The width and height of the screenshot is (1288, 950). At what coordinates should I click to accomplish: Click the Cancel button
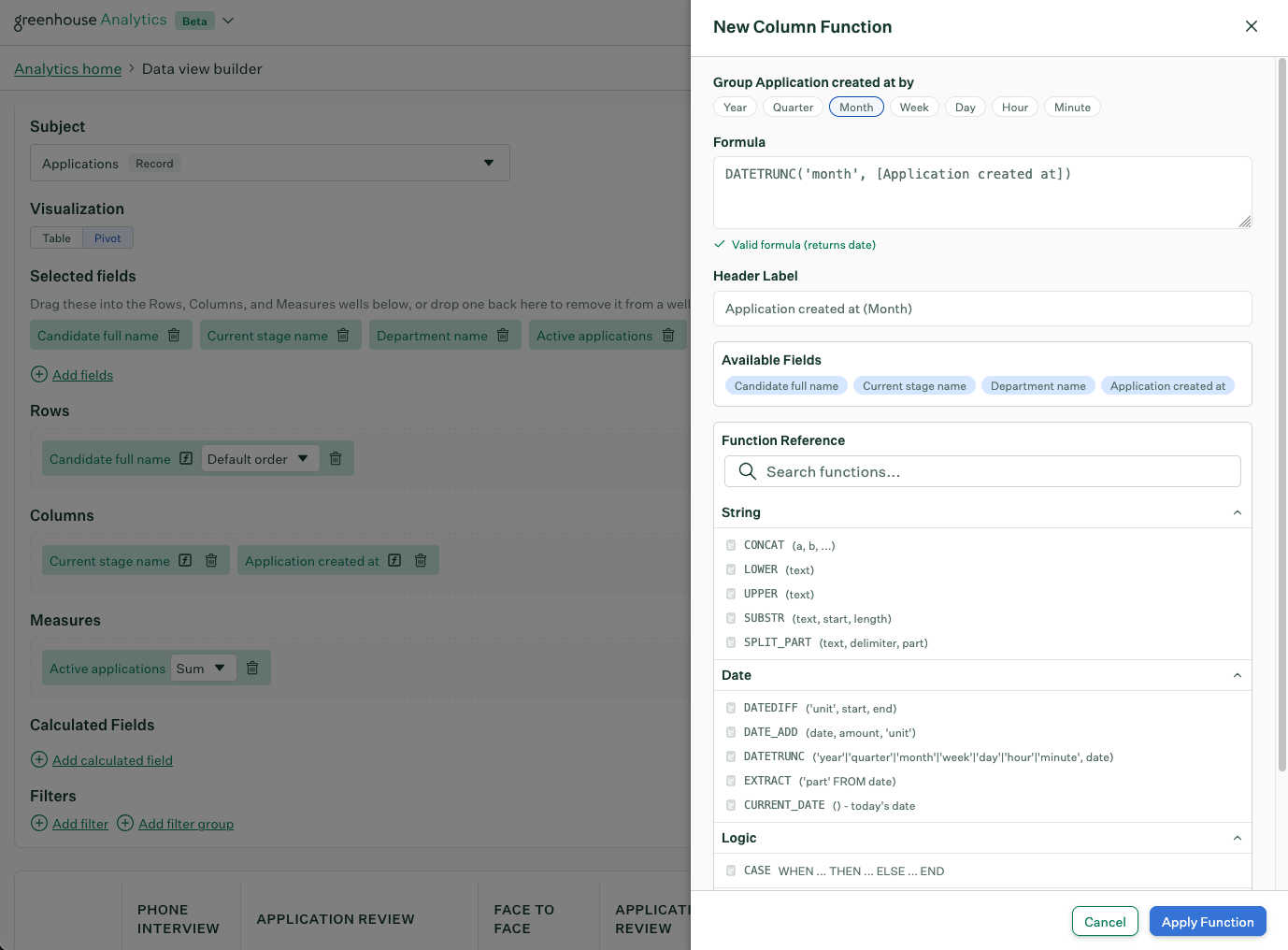tap(1105, 921)
